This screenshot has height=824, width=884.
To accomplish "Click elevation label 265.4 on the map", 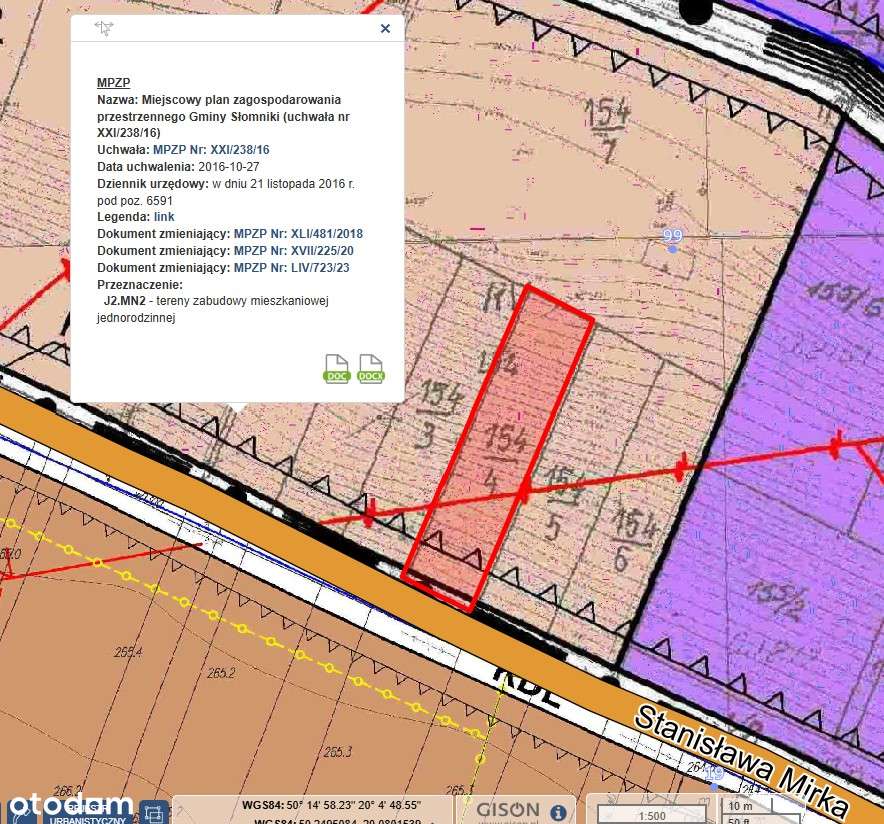I will 128,653.
